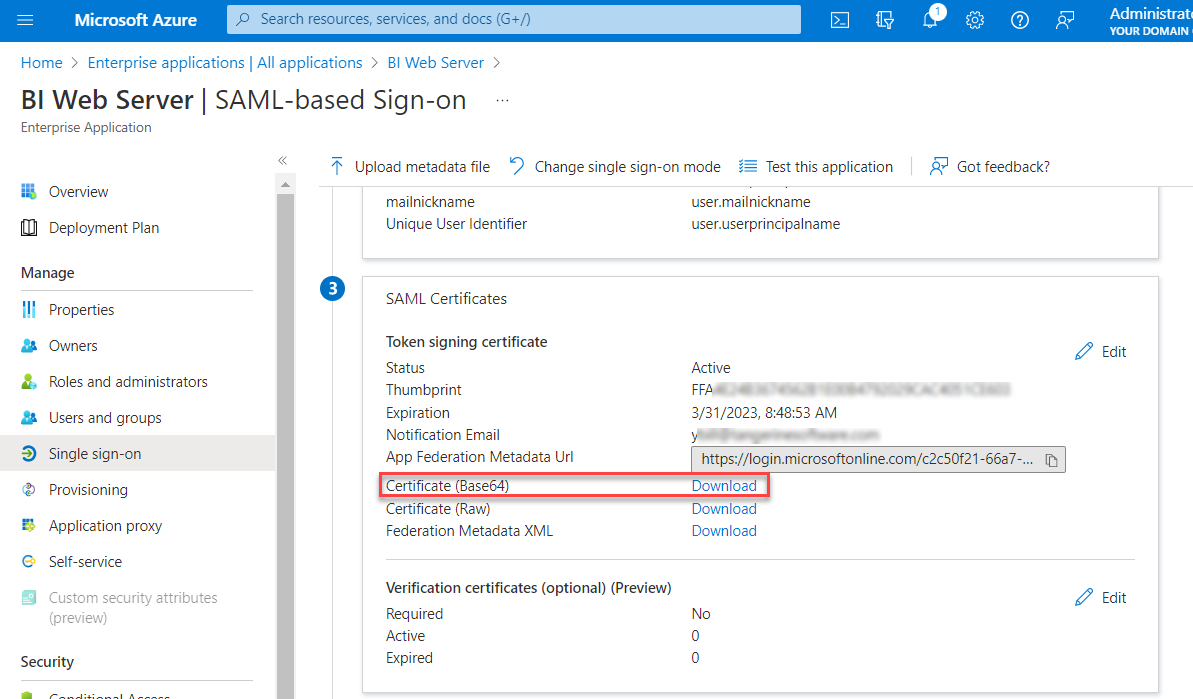Click Upload metadata file
Viewport: 1193px width, 699px height.
click(x=410, y=167)
